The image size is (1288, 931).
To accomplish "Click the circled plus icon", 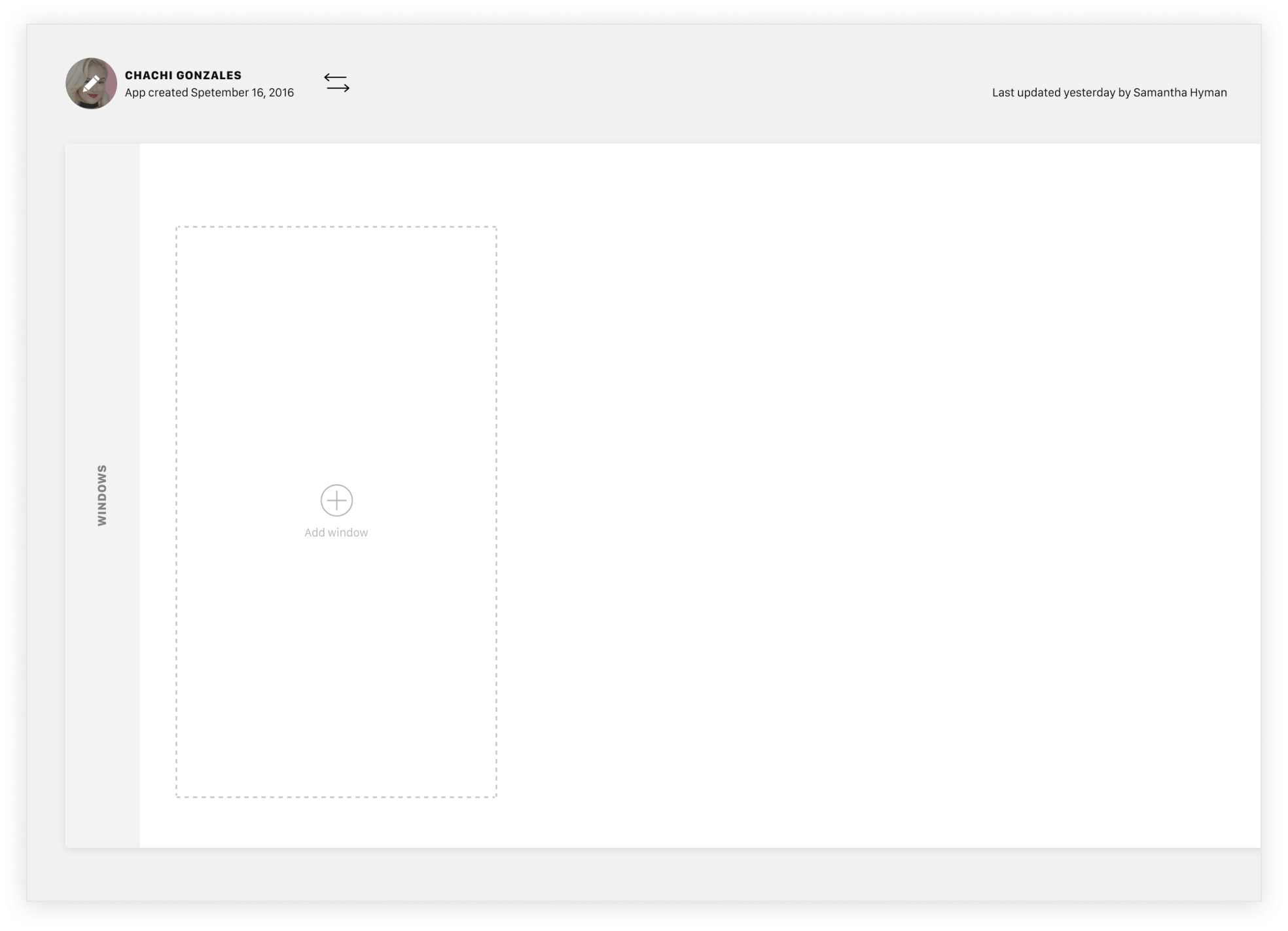I will (336, 501).
